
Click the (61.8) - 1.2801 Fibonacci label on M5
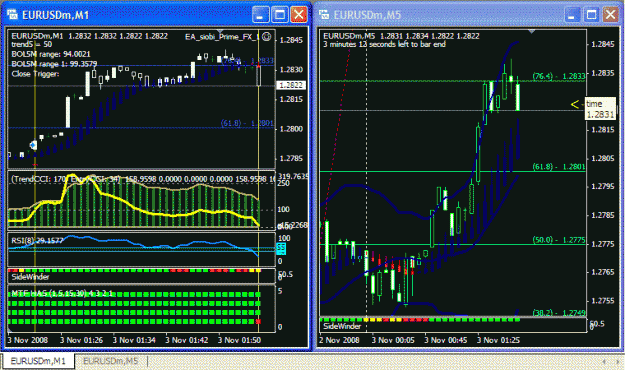click(559, 167)
